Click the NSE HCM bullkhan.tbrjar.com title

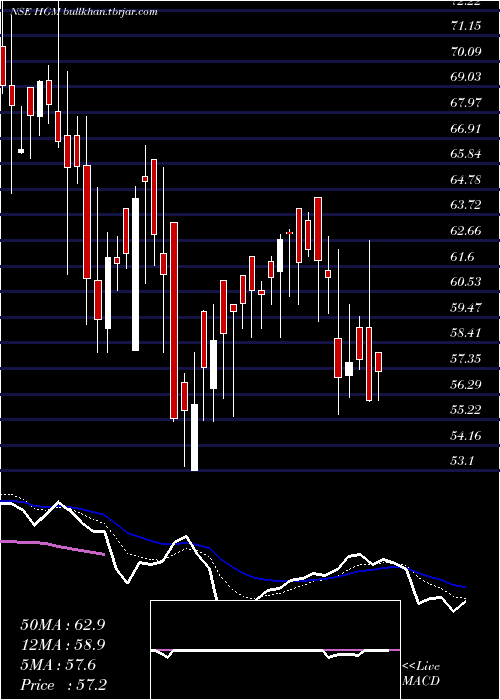(83, 12)
